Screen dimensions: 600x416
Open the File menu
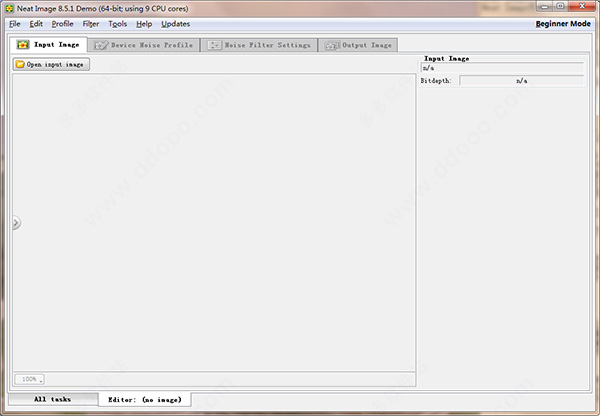coord(15,24)
